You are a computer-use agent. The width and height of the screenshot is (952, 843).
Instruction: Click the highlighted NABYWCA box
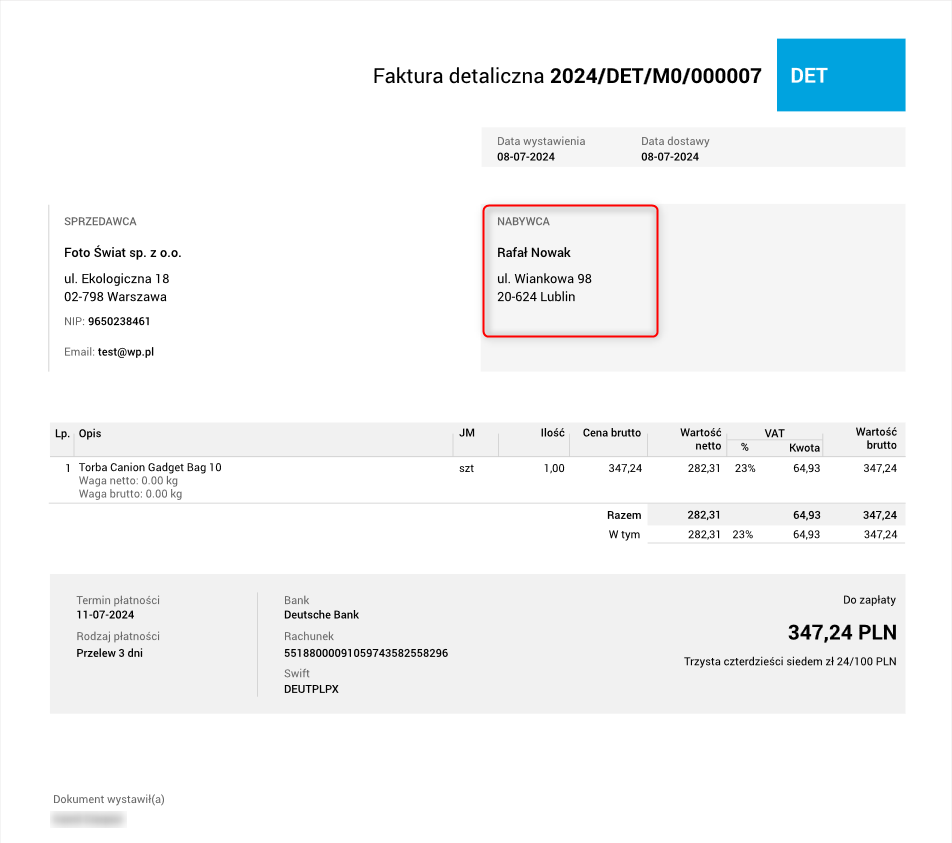pos(570,271)
